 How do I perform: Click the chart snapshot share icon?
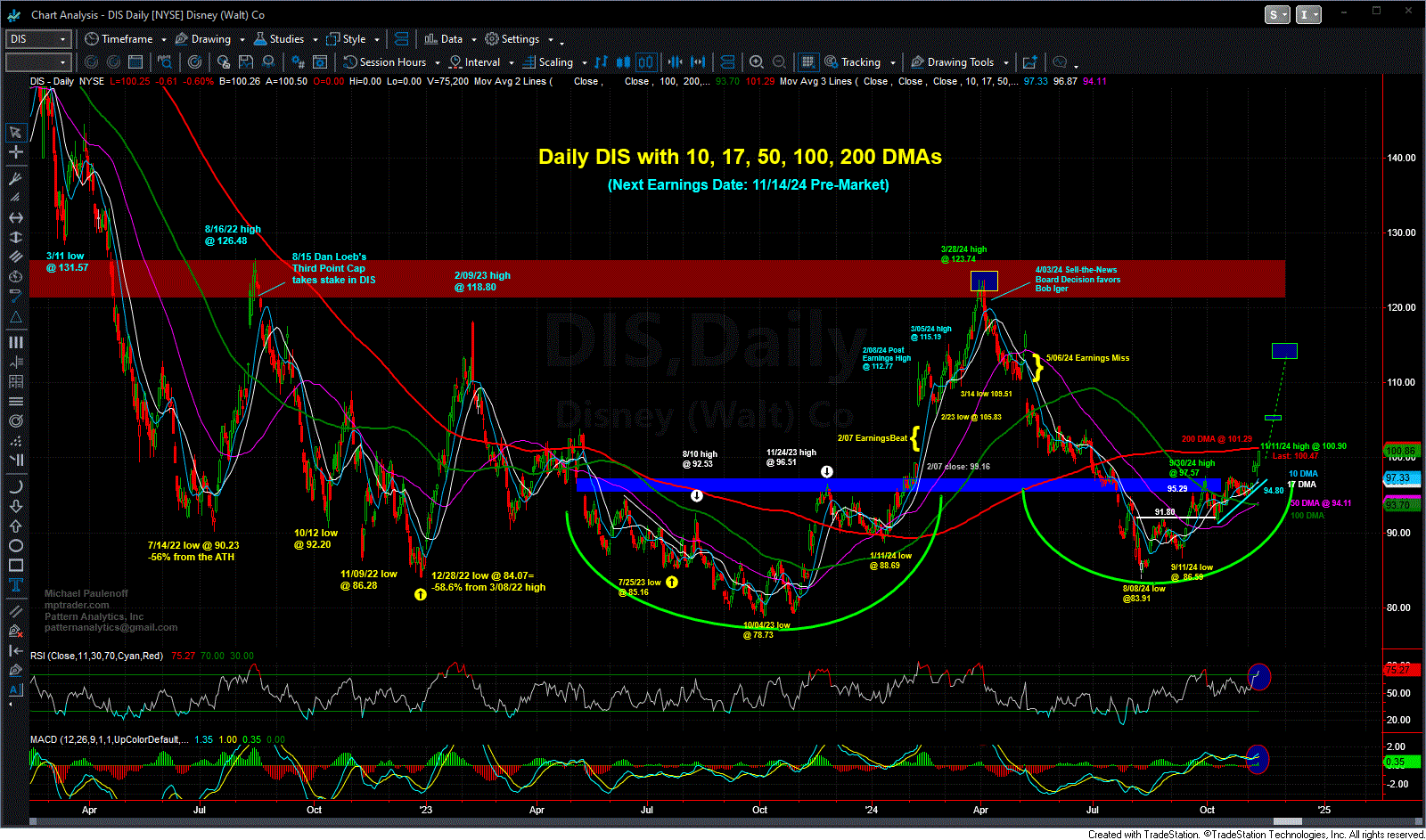pos(1029,62)
